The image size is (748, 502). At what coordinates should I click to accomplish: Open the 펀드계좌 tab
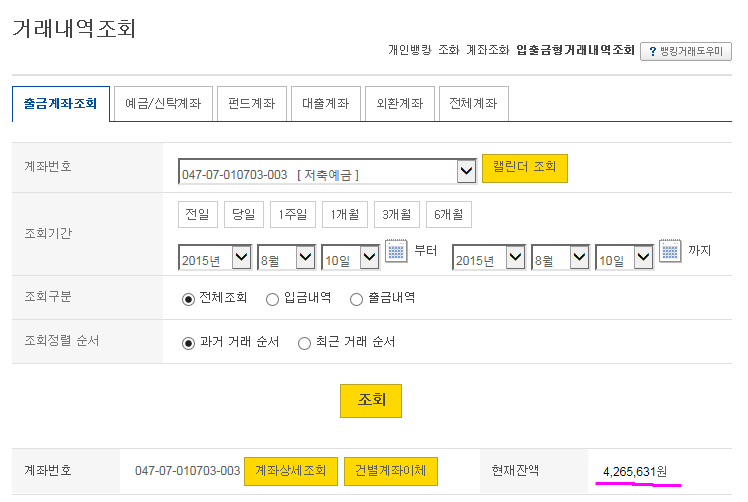(252, 103)
